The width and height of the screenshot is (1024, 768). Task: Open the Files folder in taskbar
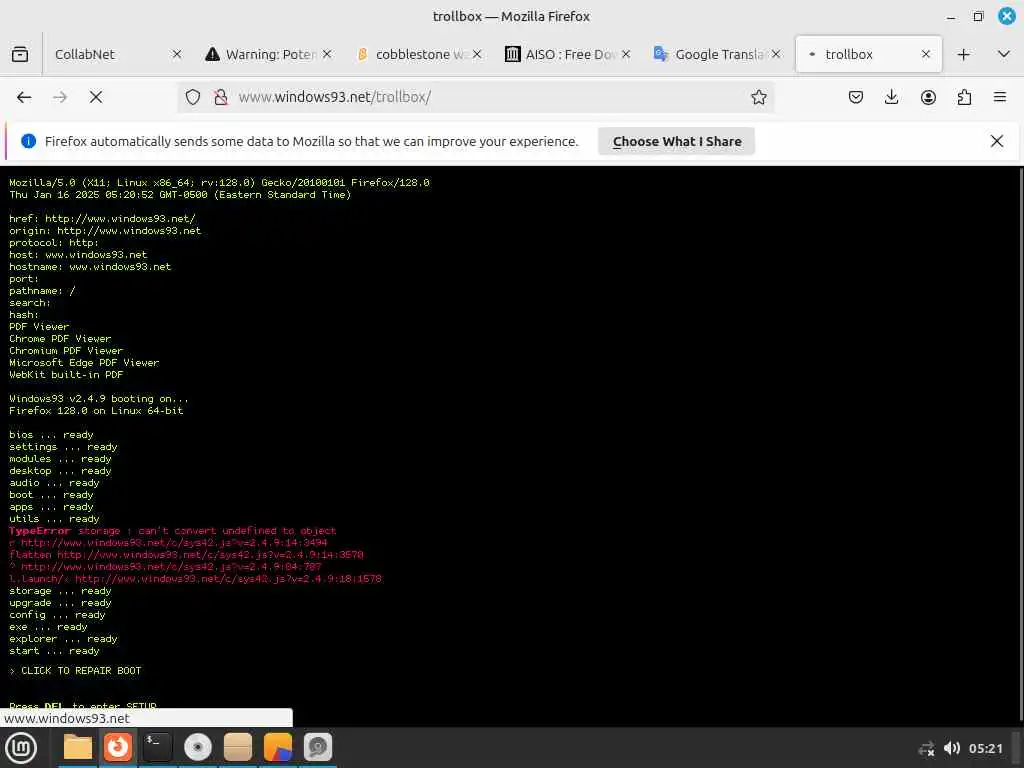pyautogui.click(x=78, y=747)
